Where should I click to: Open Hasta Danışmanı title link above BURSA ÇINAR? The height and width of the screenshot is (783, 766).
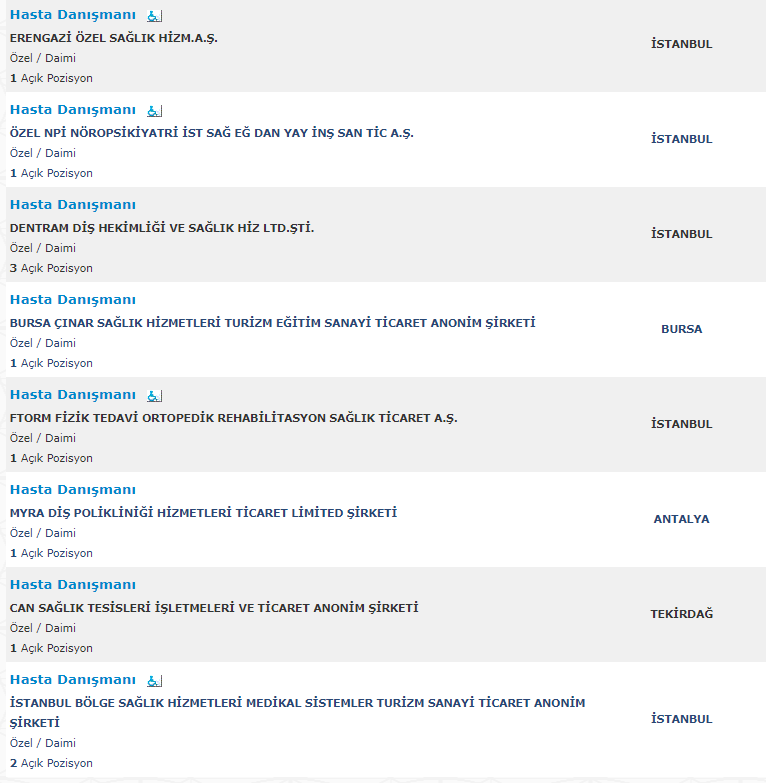pyautogui.click(x=72, y=300)
